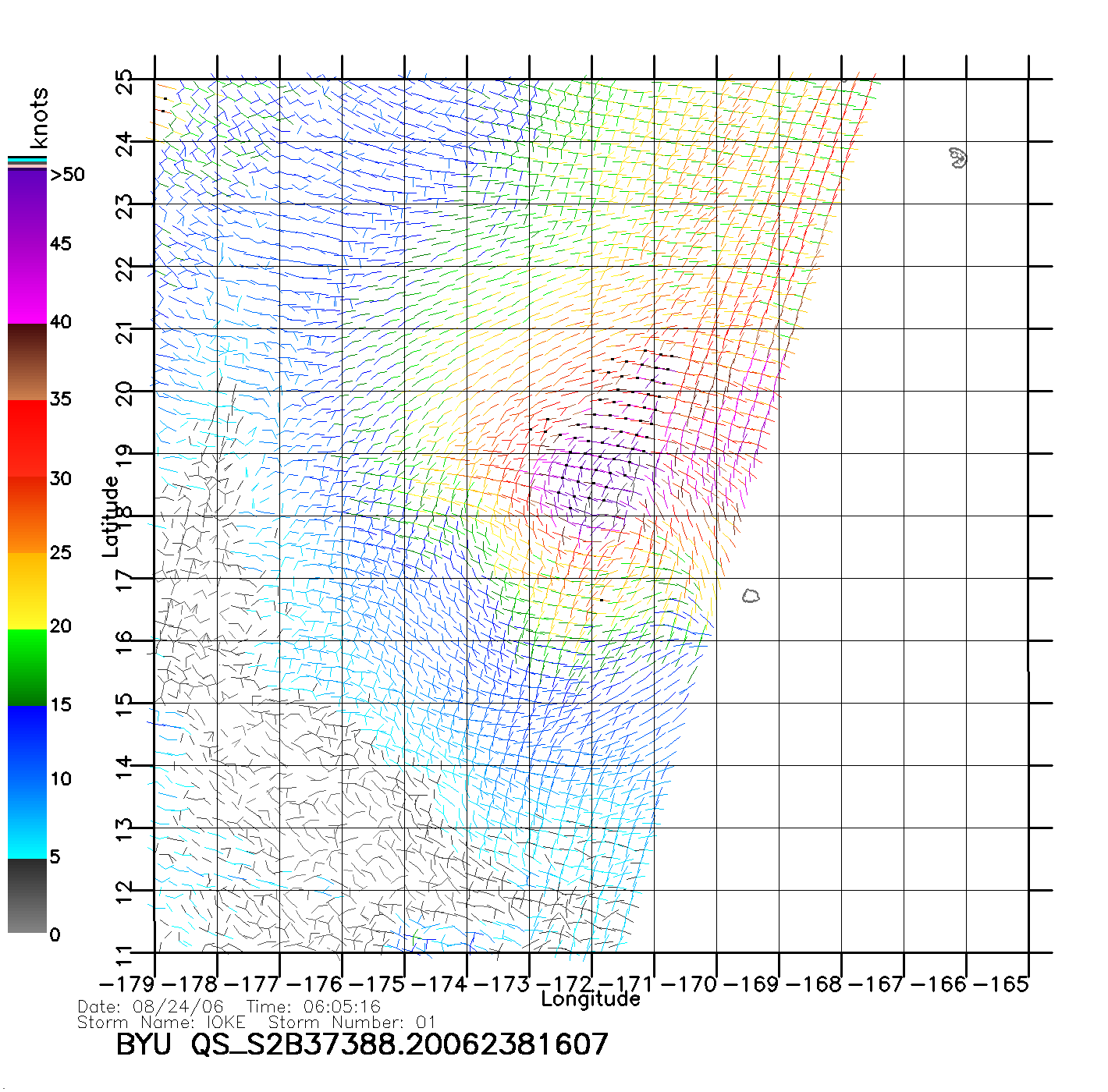Click the BYU QS_S2B37388 file title
Screen dimensions: 1108x1092
point(361,1044)
